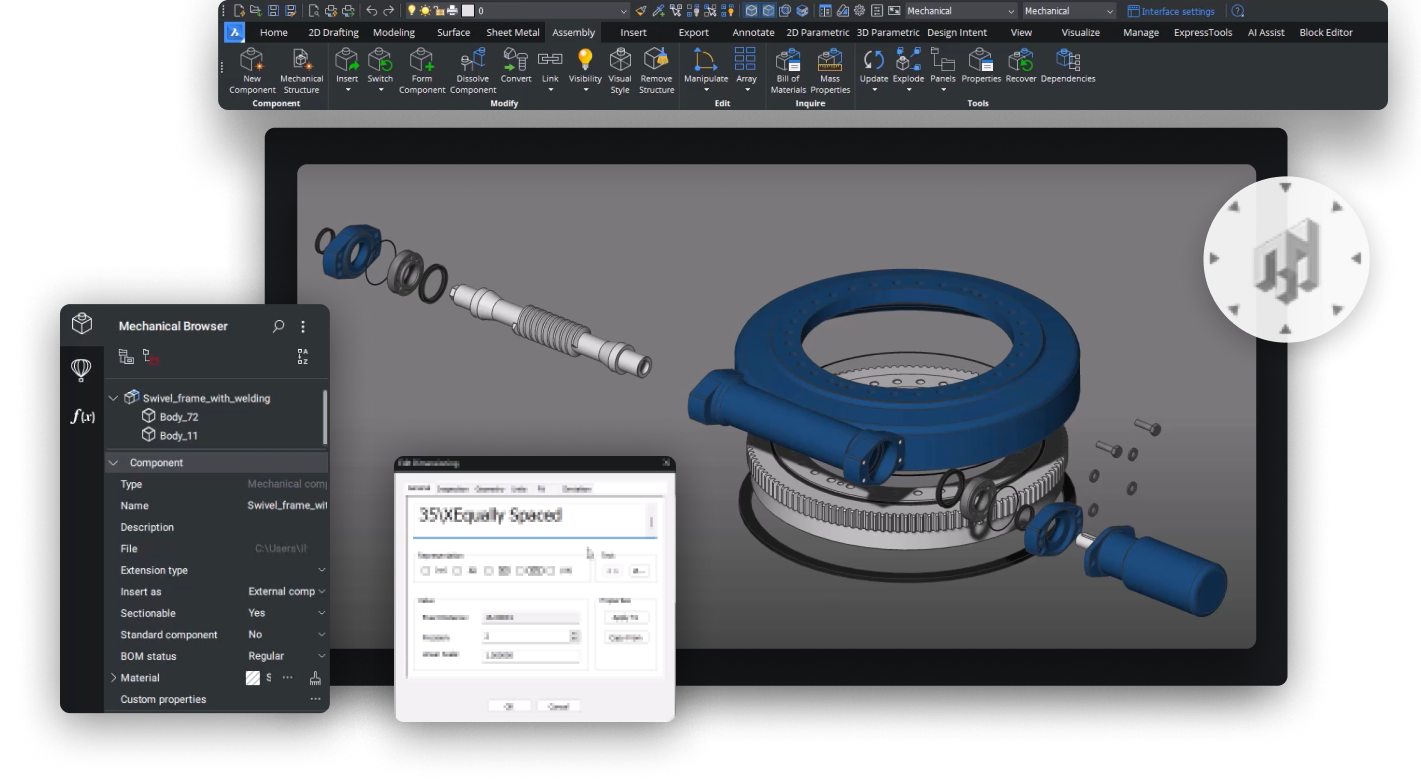Open the Visualize ribbon tab
The width and height of the screenshot is (1421, 783).
(1081, 32)
